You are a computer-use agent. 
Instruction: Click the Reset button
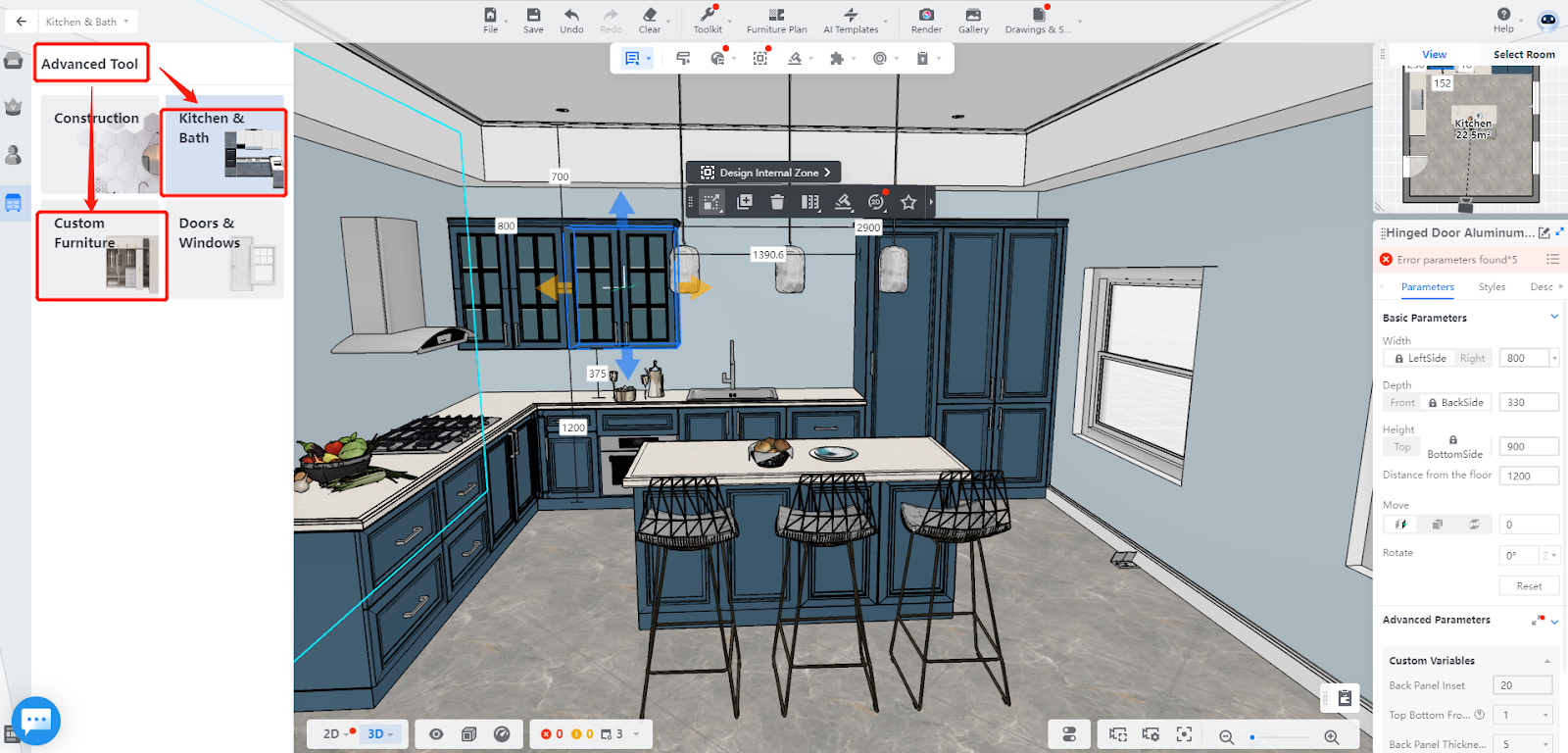point(1529,586)
